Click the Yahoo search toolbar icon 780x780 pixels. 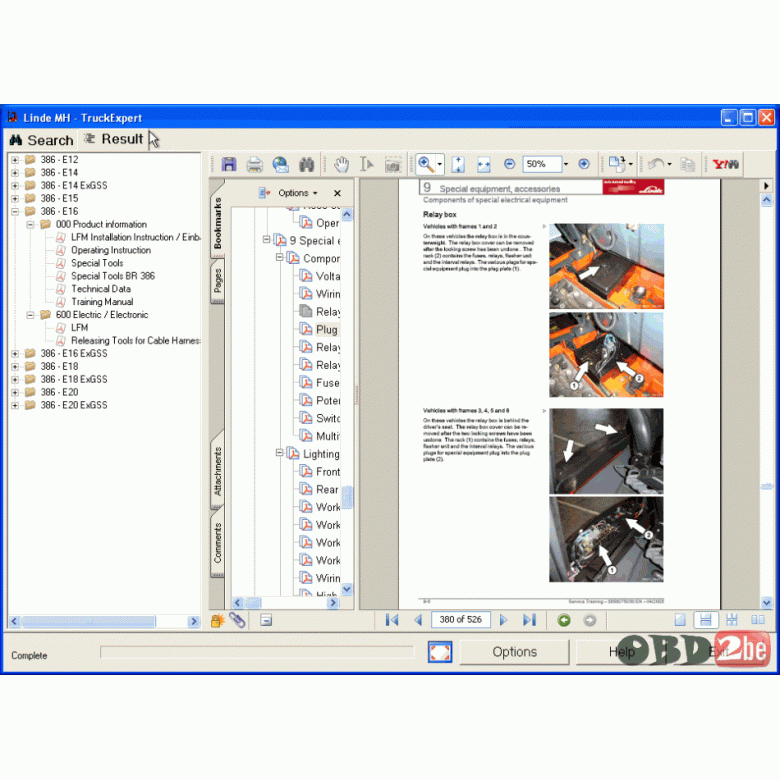pos(725,164)
